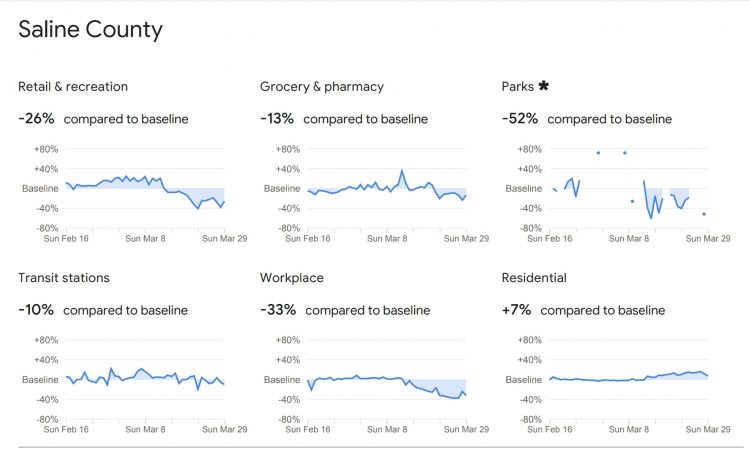This screenshot has height=456, width=750.
Task: Click the -26% retail value
Action: tap(36, 119)
